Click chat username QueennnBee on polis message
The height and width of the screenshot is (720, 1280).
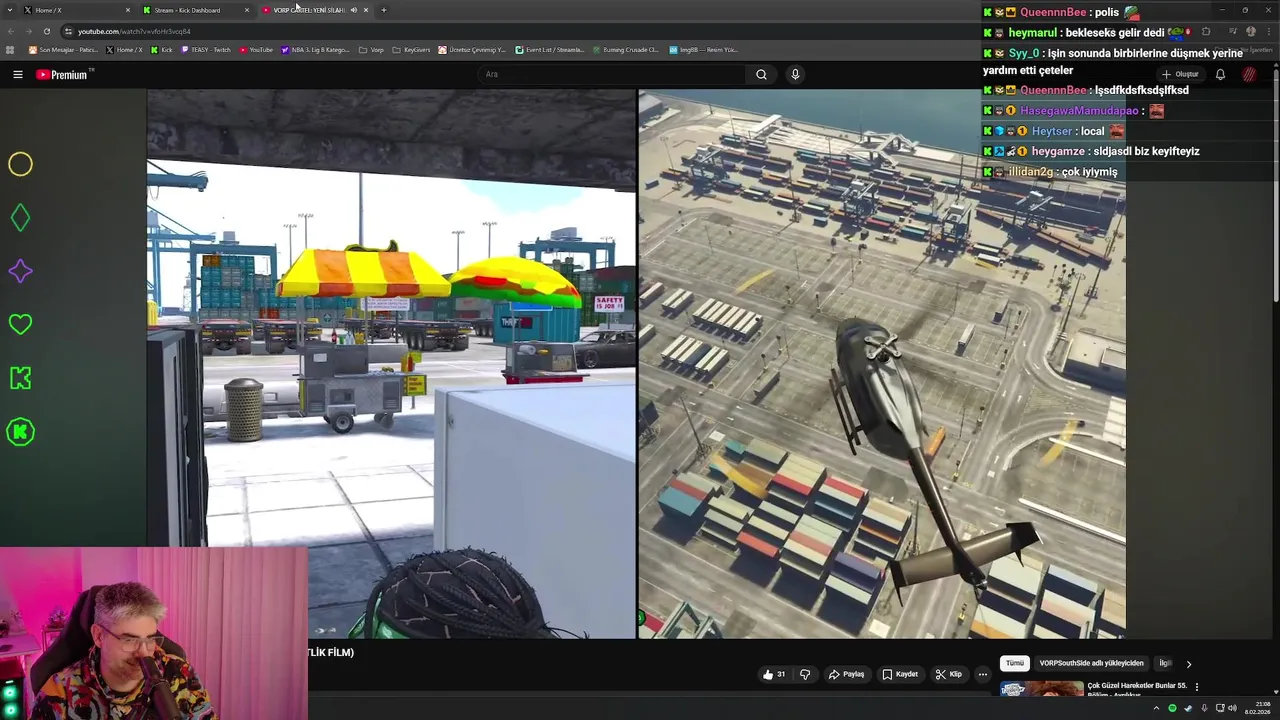[1053, 12]
